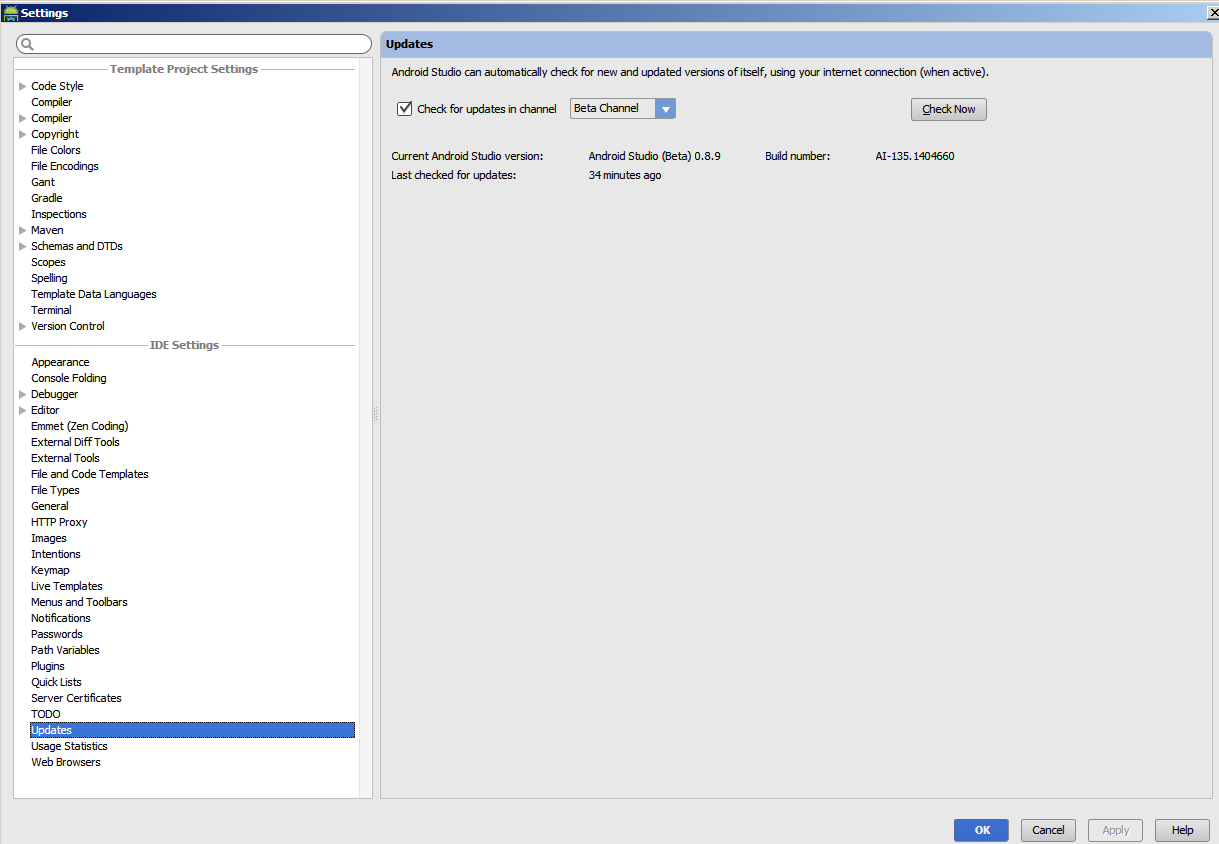Expand the Version Control section
The width and height of the screenshot is (1219, 844).
(21, 326)
